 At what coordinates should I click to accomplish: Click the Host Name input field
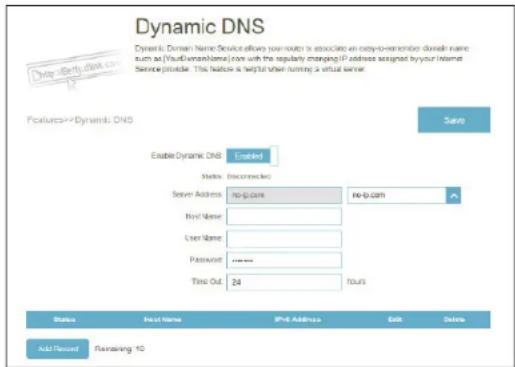pyautogui.click(x=284, y=217)
